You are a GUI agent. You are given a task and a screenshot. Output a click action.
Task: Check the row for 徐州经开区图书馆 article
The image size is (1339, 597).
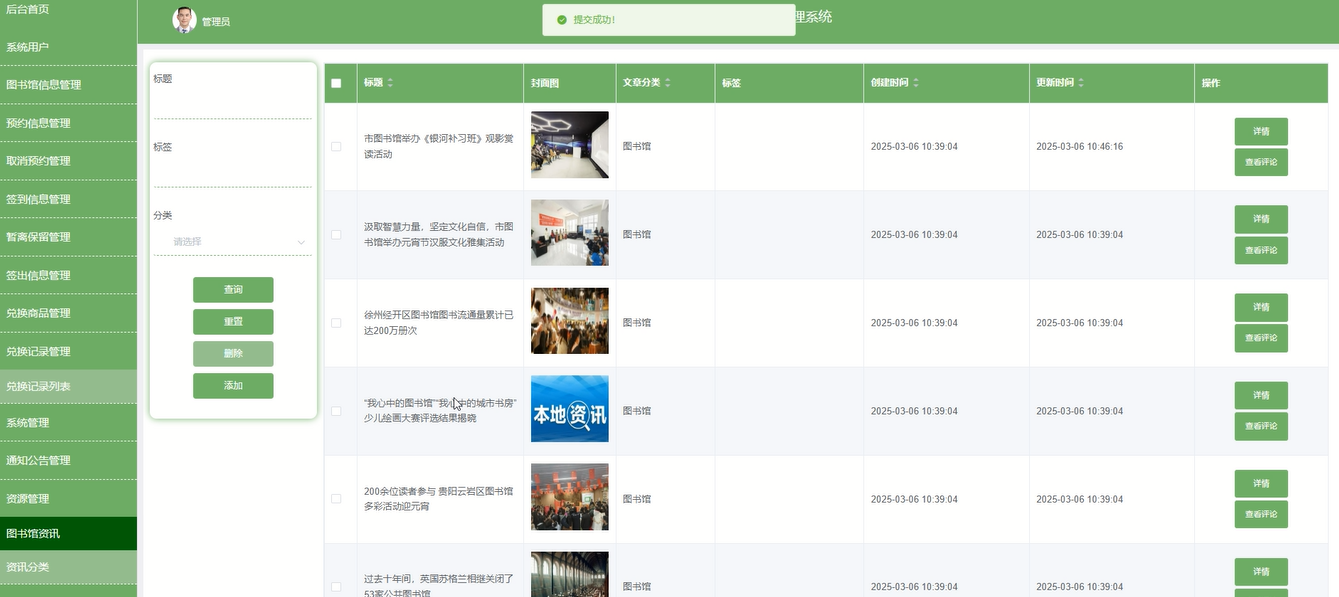point(336,323)
